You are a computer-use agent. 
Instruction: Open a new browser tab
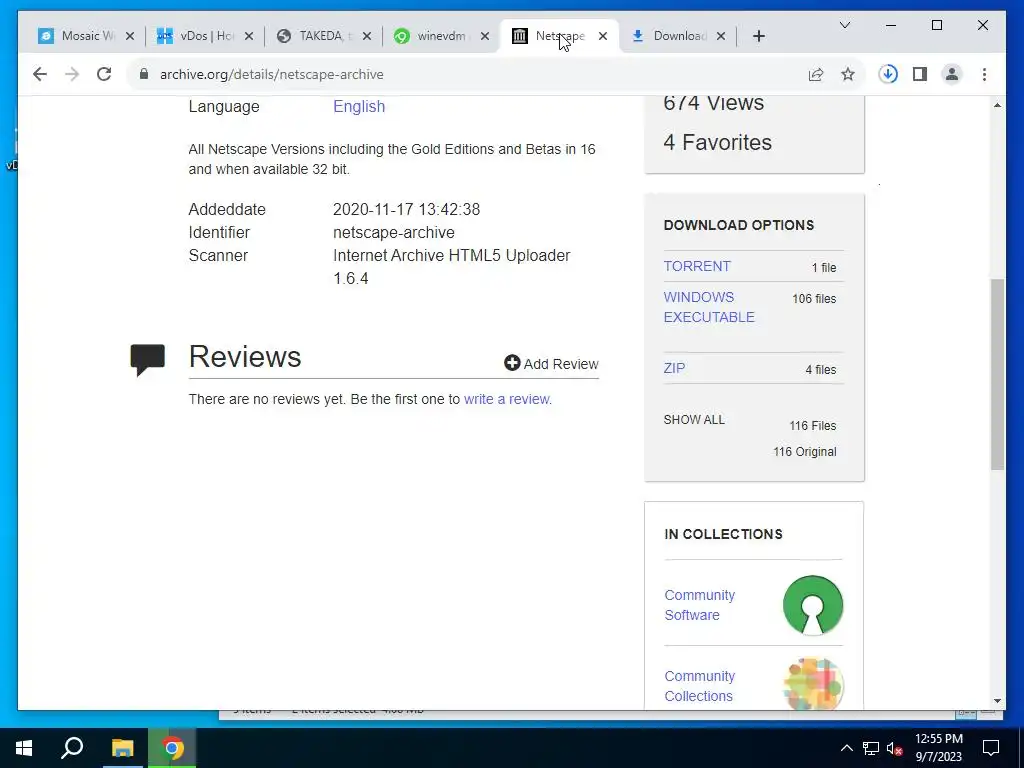click(x=759, y=36)
